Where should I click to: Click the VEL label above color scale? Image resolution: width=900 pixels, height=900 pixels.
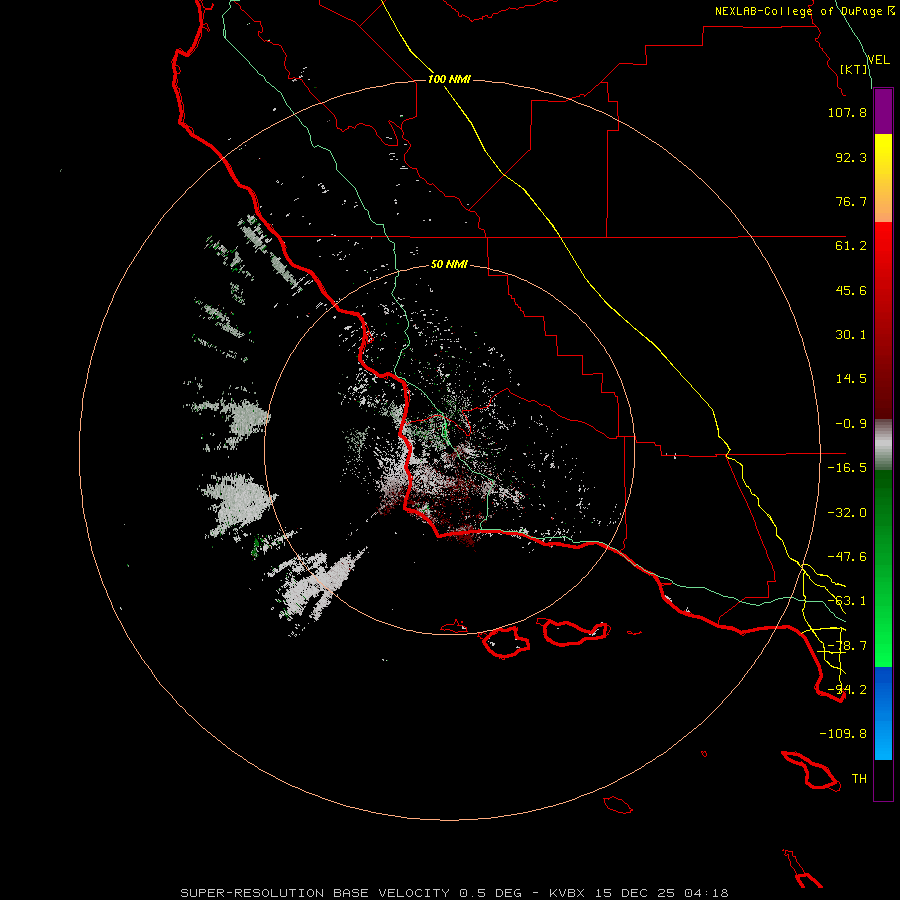(879, 60)
